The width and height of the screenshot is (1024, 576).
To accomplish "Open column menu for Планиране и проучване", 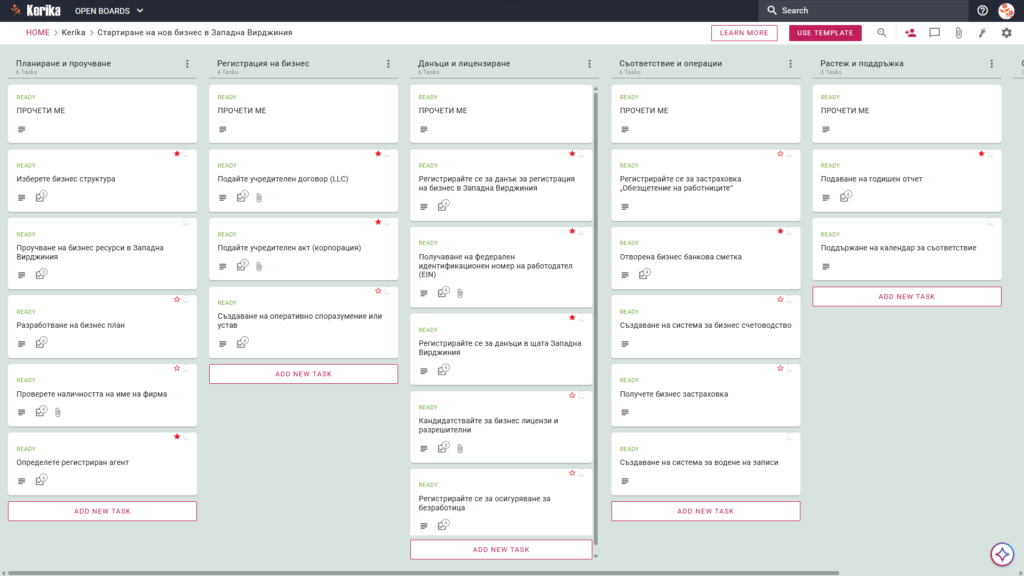I will 187,64.
